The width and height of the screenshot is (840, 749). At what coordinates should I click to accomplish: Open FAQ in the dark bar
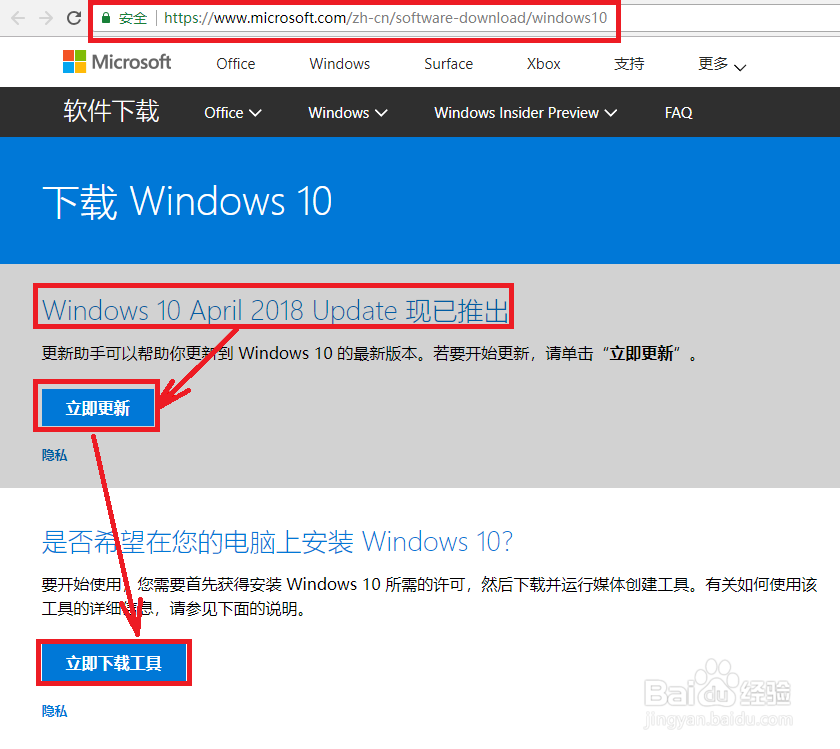pyautogui.click(x=678, y=113)
